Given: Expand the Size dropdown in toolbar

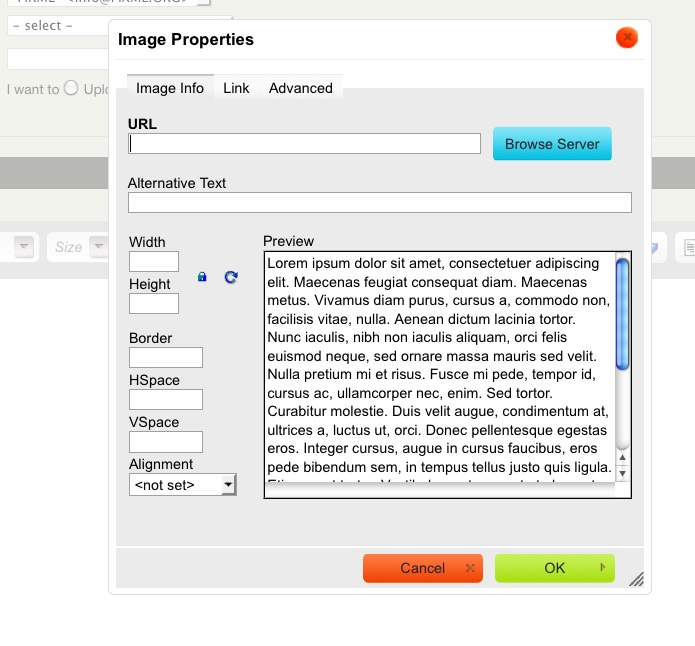Looking at the screenshot, I should coord(98,246).
